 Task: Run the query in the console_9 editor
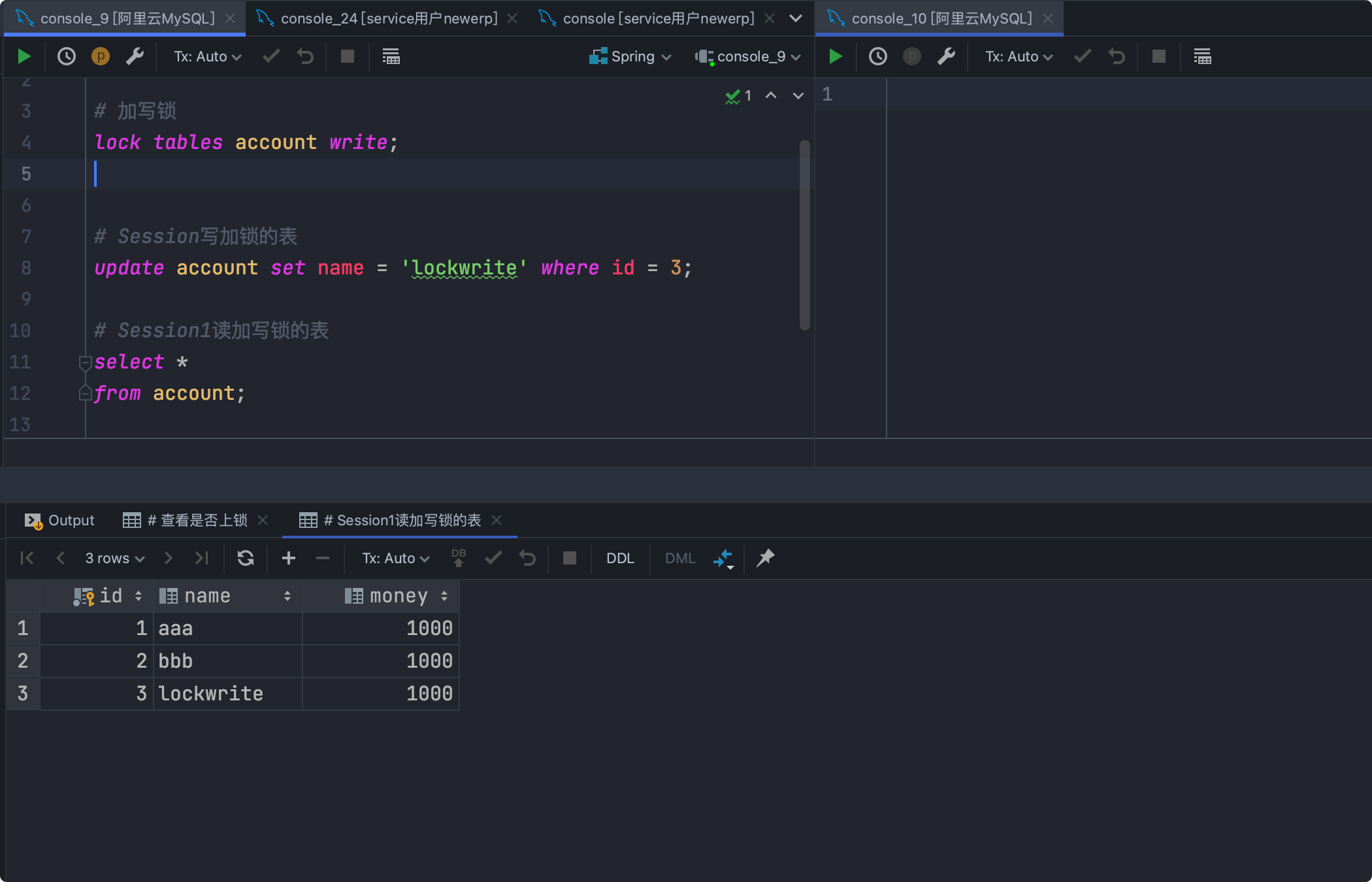tap(24, 57)
